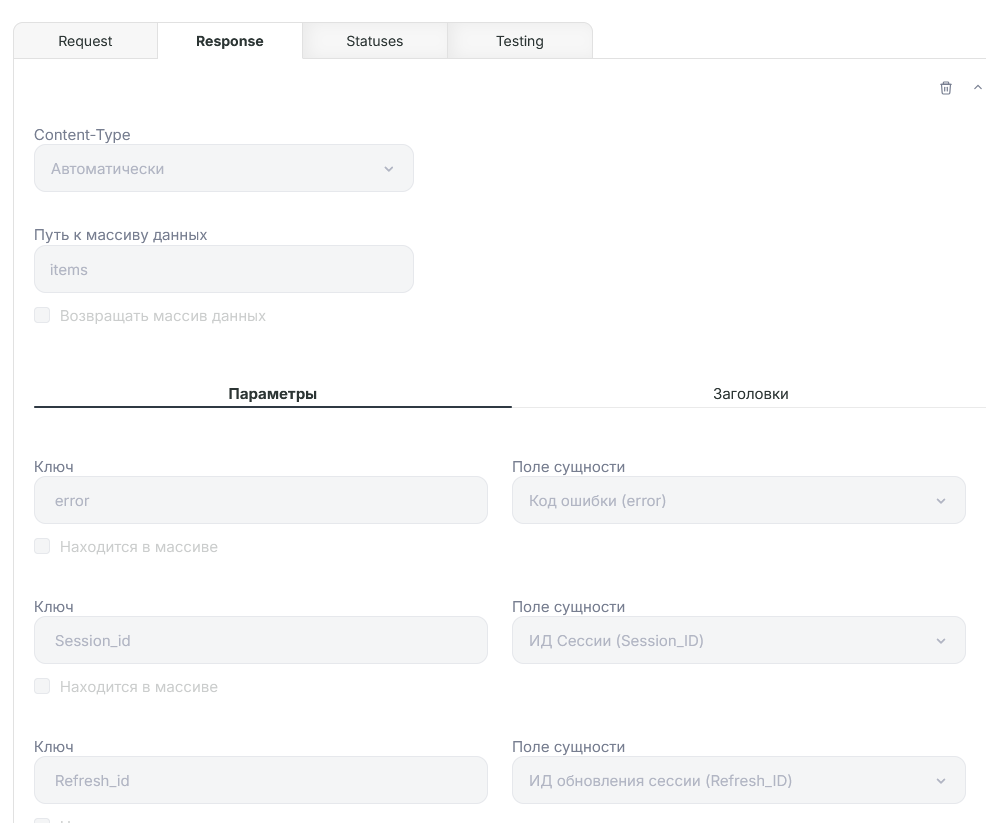This screenshot has height=823, width=986.
Task: Open the Заголовки sub-tab
Action: pos(750,394)
